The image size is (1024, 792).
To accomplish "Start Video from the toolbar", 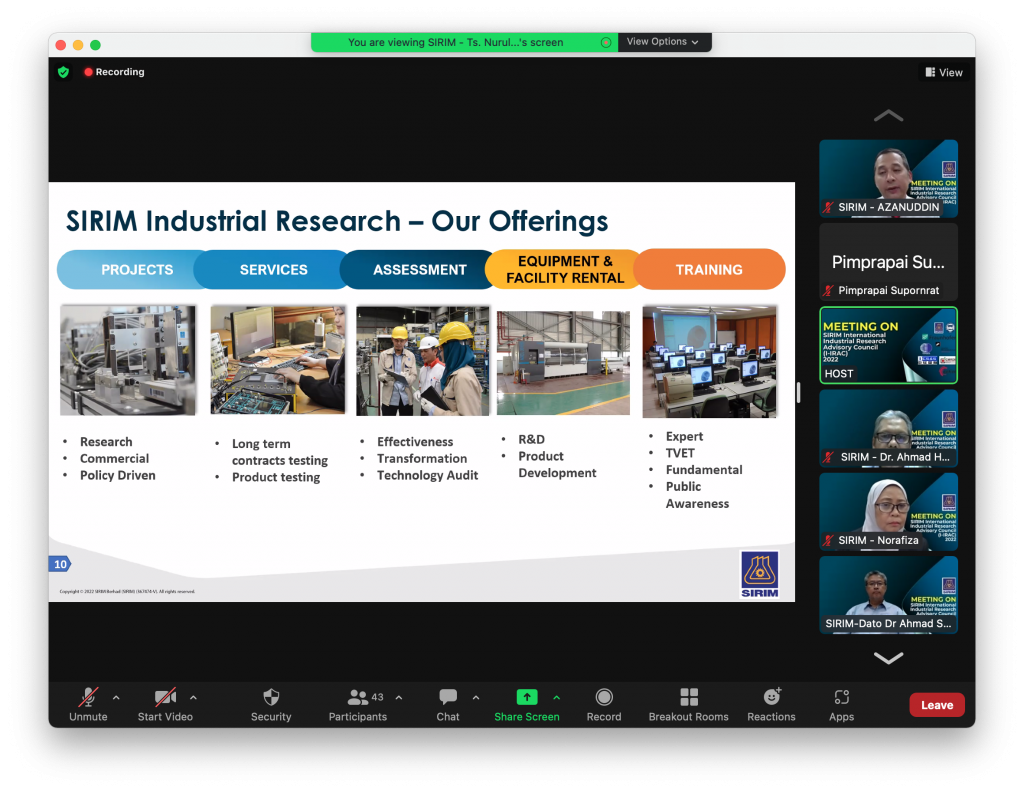I will pyautogui.click(x=165, y=705).
